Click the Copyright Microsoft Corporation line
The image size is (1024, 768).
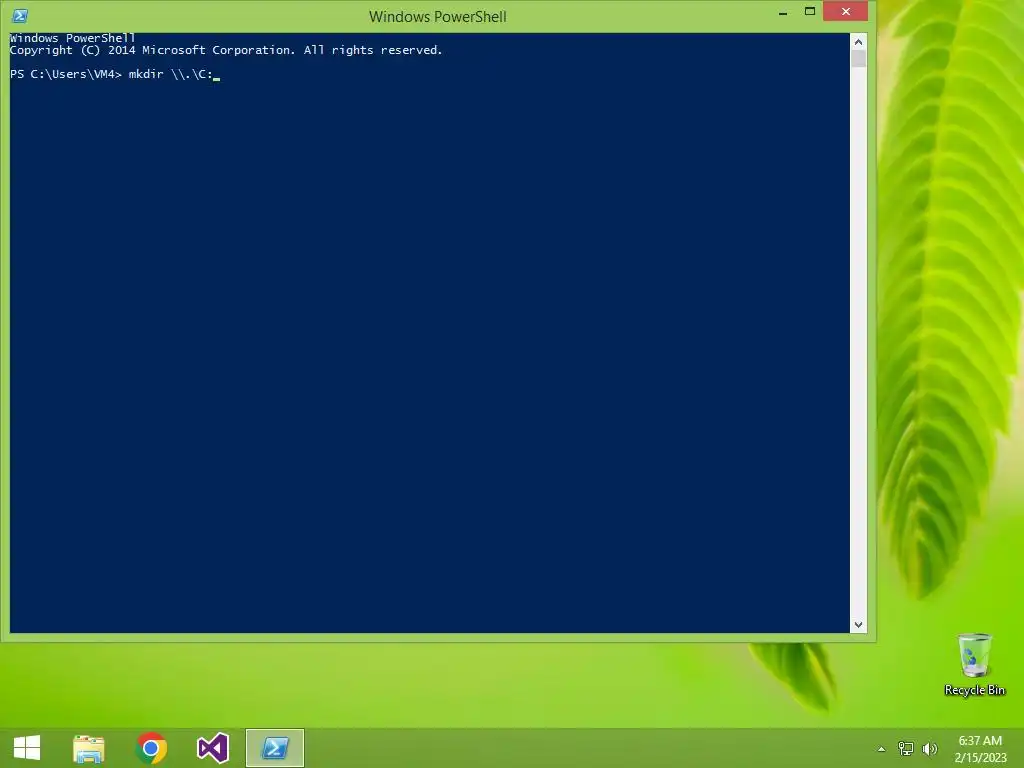226,50
